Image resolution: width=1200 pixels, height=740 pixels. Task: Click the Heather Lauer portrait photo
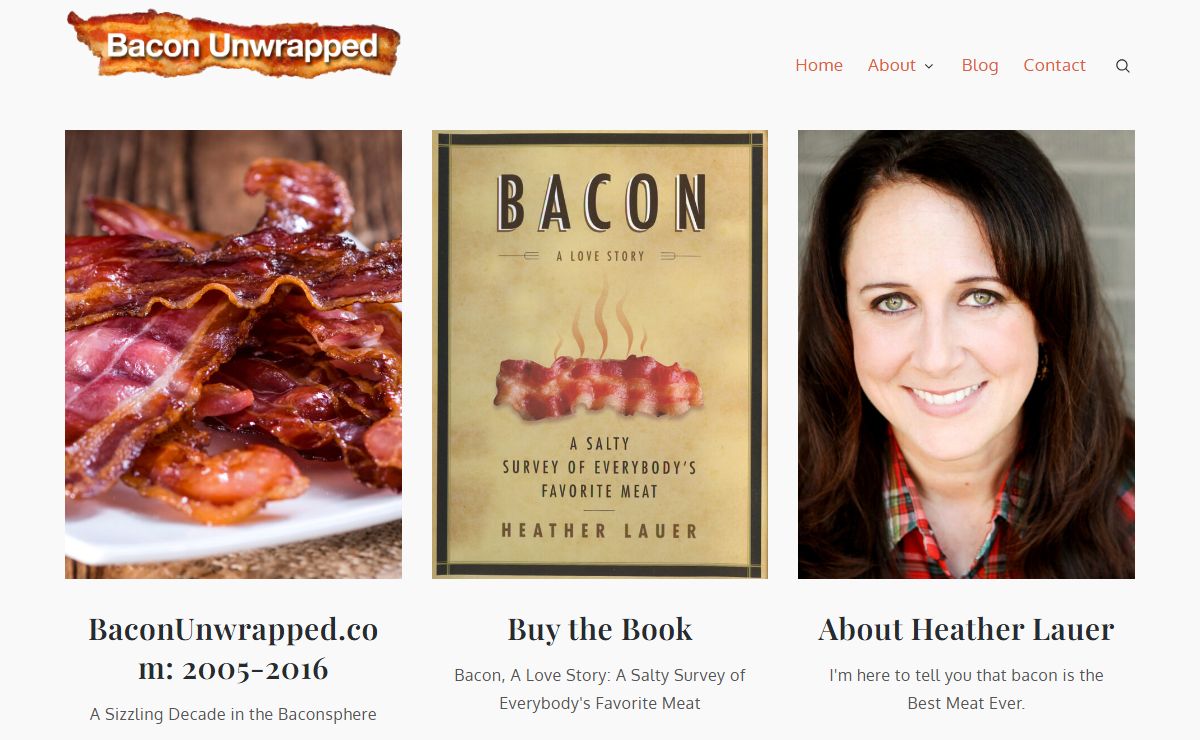(966, 354)
